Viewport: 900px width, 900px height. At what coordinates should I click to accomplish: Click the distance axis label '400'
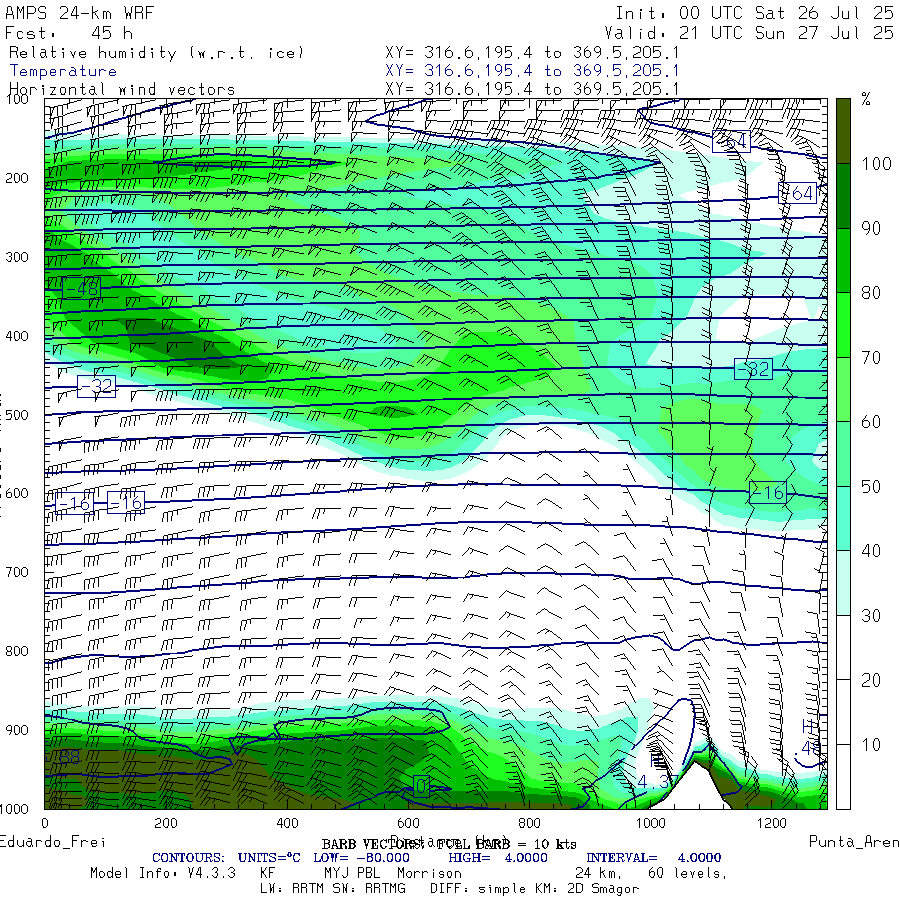(287, 824)
